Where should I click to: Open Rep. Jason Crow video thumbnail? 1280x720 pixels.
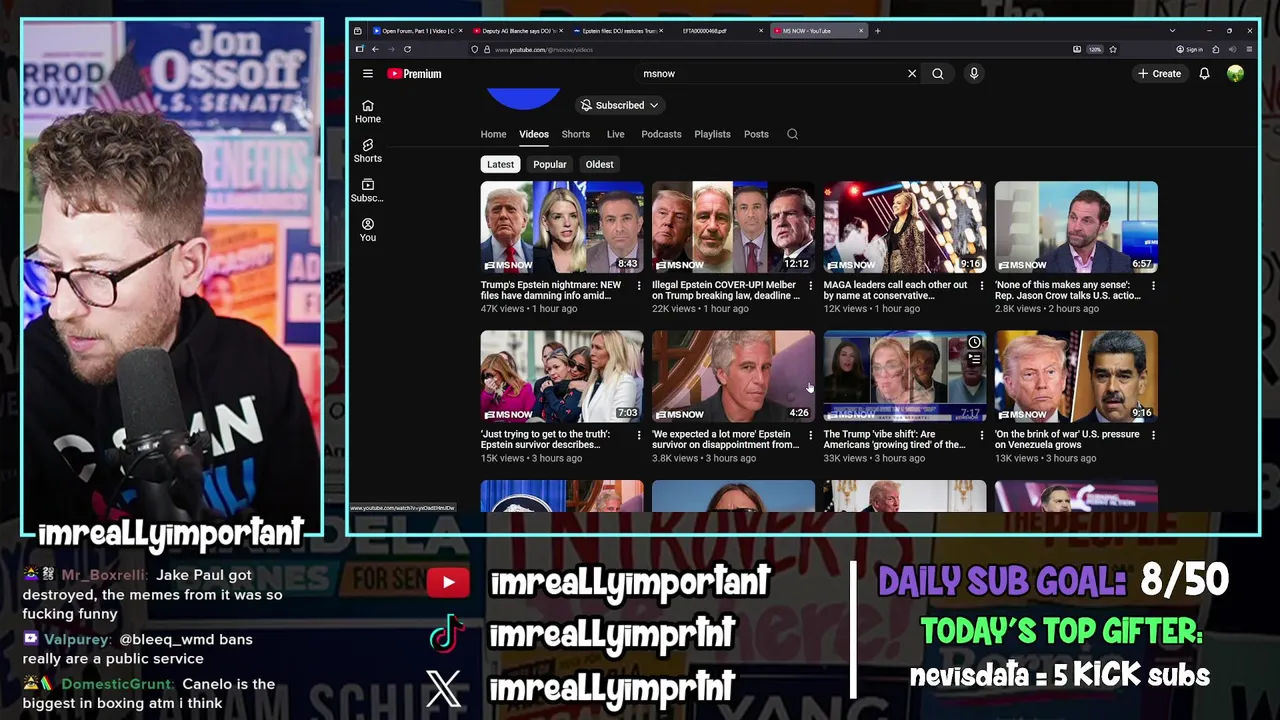1076,227
